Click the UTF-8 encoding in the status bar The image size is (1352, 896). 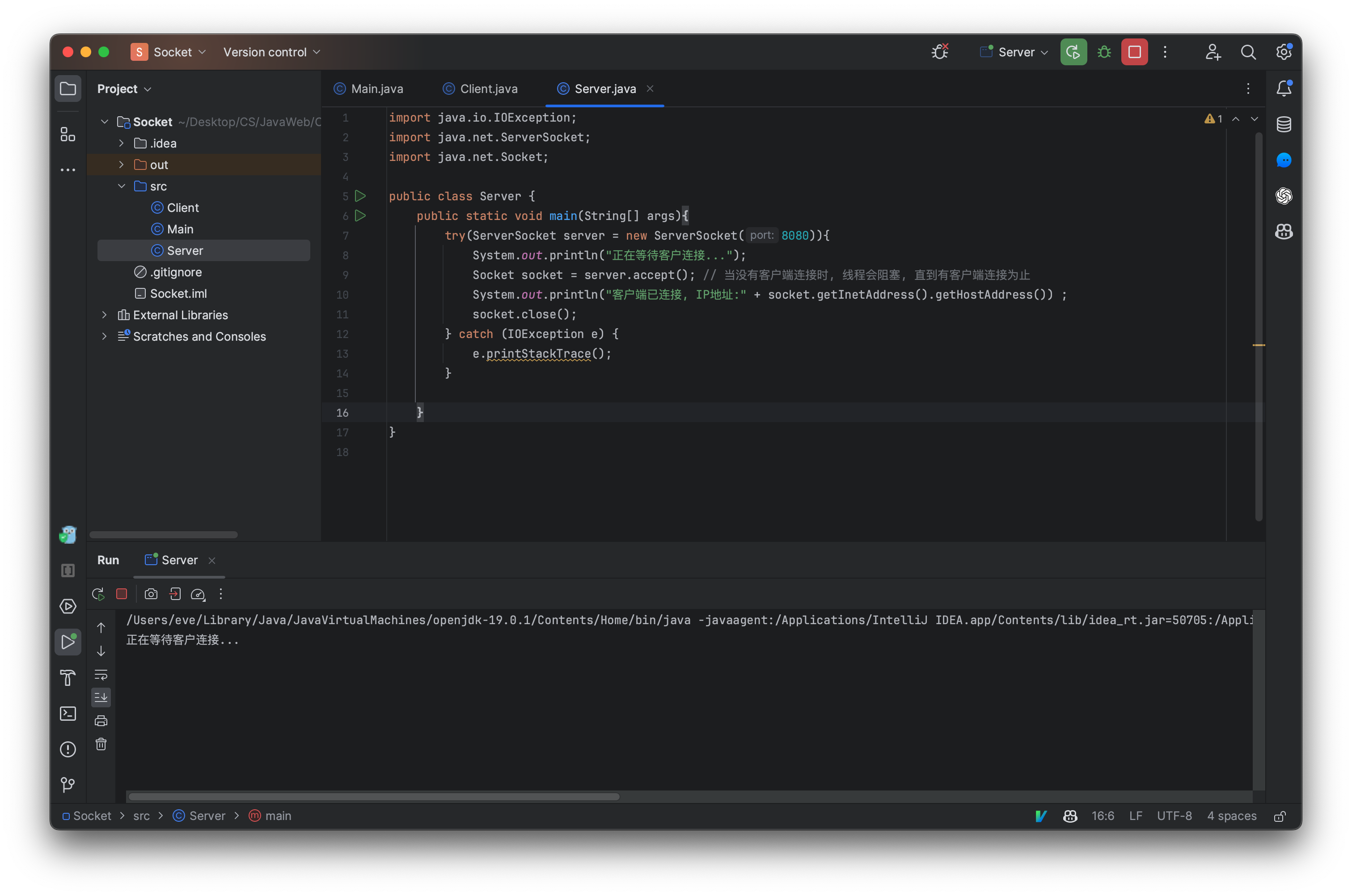(1174, 816)
